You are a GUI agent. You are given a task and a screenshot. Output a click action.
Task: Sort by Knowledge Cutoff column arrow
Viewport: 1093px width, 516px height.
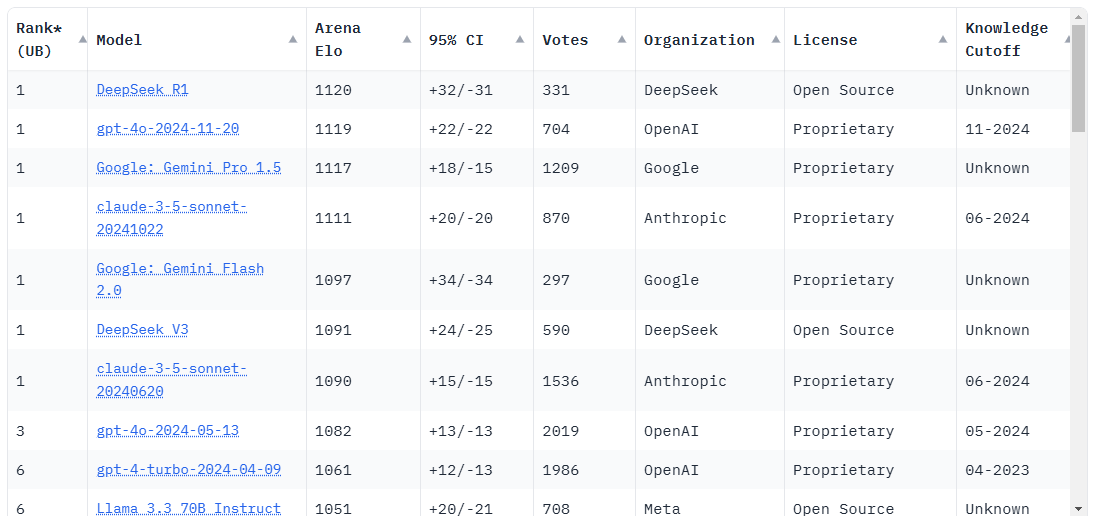click(x=1066, y=40)
